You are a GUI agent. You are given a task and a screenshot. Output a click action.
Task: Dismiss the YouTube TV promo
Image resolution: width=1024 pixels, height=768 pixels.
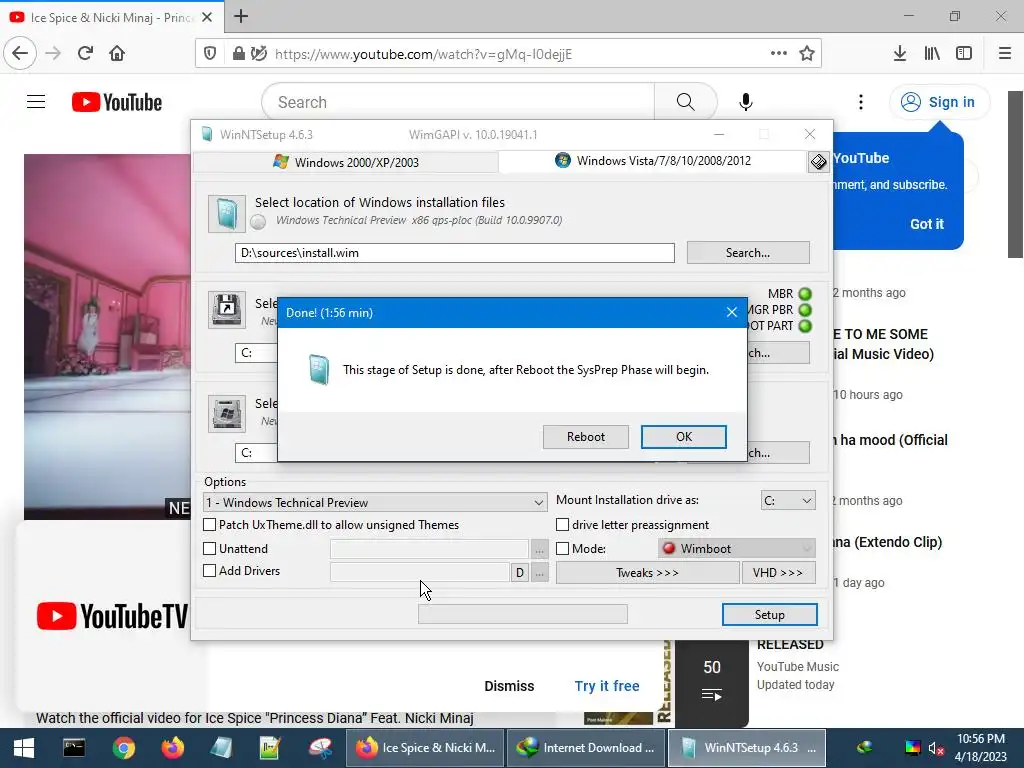509,686
